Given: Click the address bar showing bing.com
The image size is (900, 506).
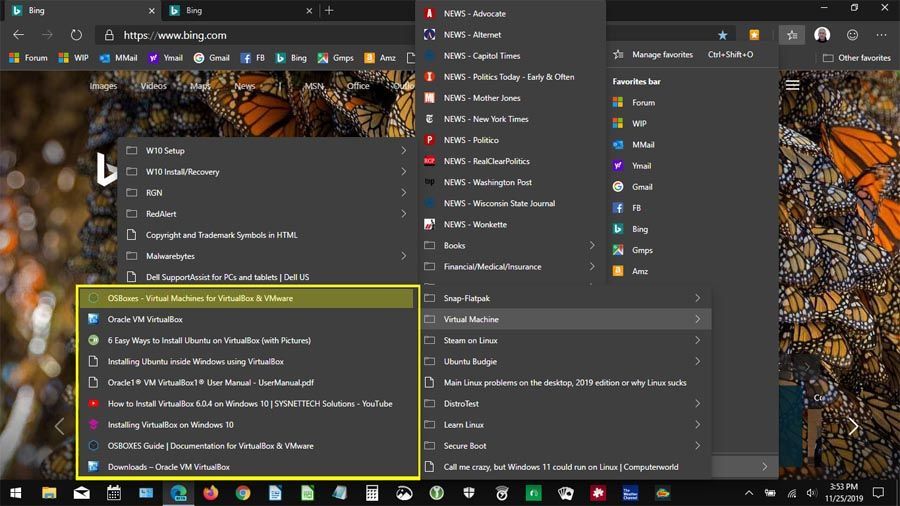Looking at the screenshot, I should click(253, 35).
